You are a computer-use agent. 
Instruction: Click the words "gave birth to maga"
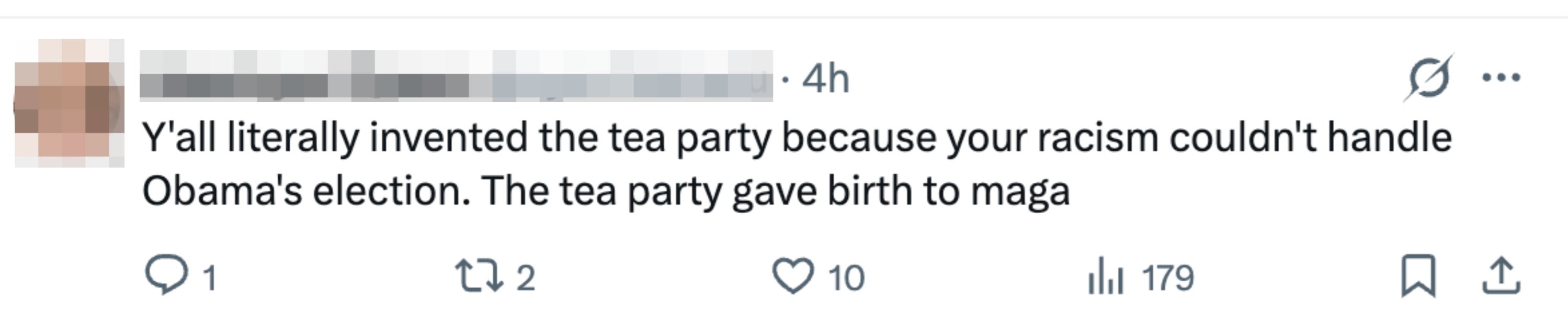pos(900,191)
